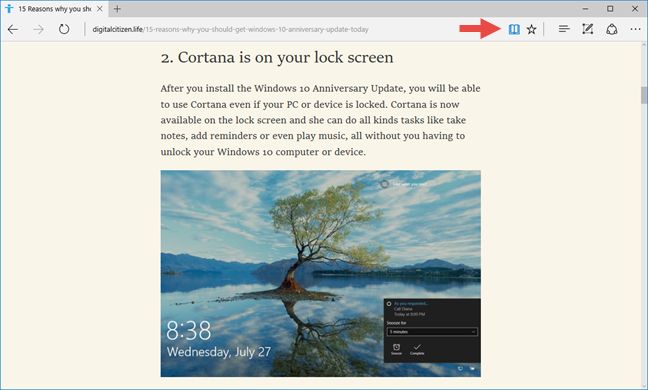
Task: Minimize the Edge browser window
Action: 586,9
